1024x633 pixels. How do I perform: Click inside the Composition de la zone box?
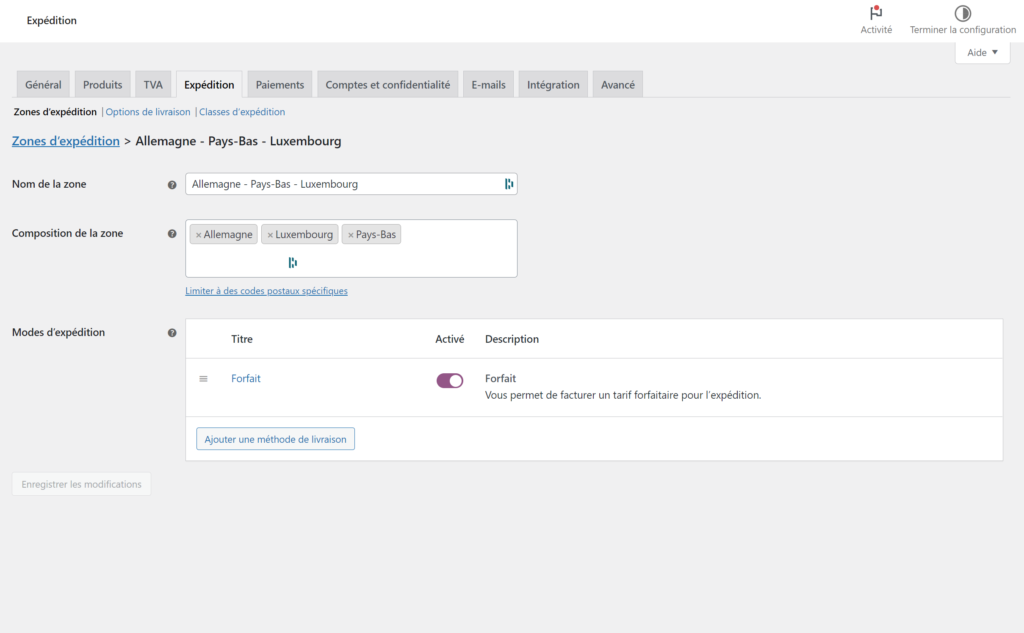(x=351, y=248)
